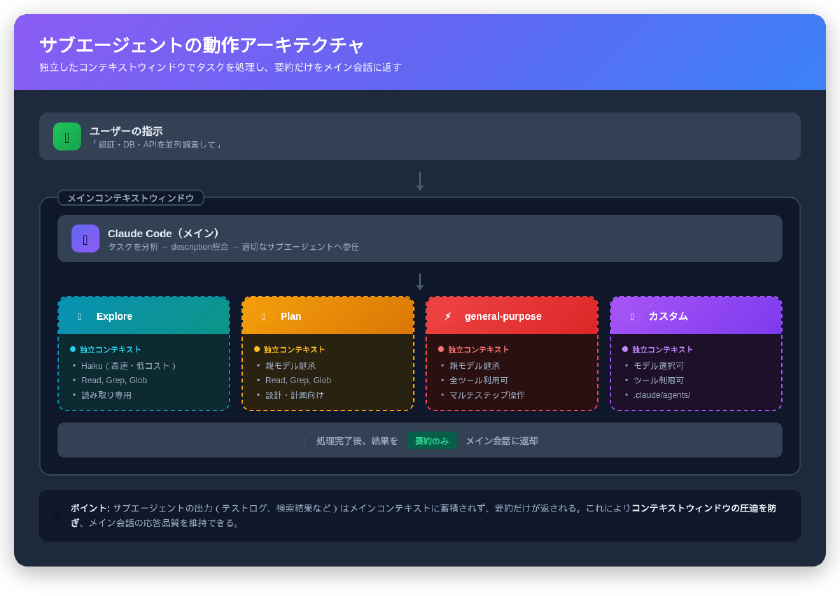Click the return arrow icon in the result bar
Image resolution: width=840 pixels, height=596 pixels.
(x=305, y=440)
